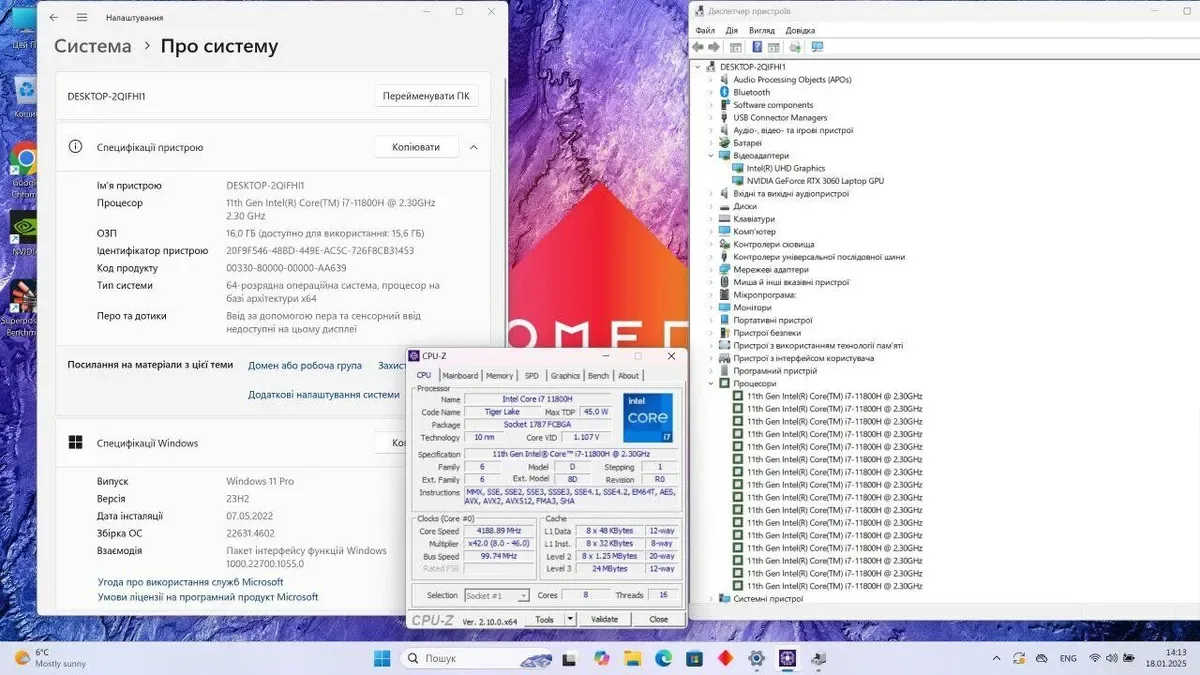Select NVIDIA GeForce RTX 3060 Laptop GPU
Viewport: 1200px width, 675px height.
click(814, 181)
